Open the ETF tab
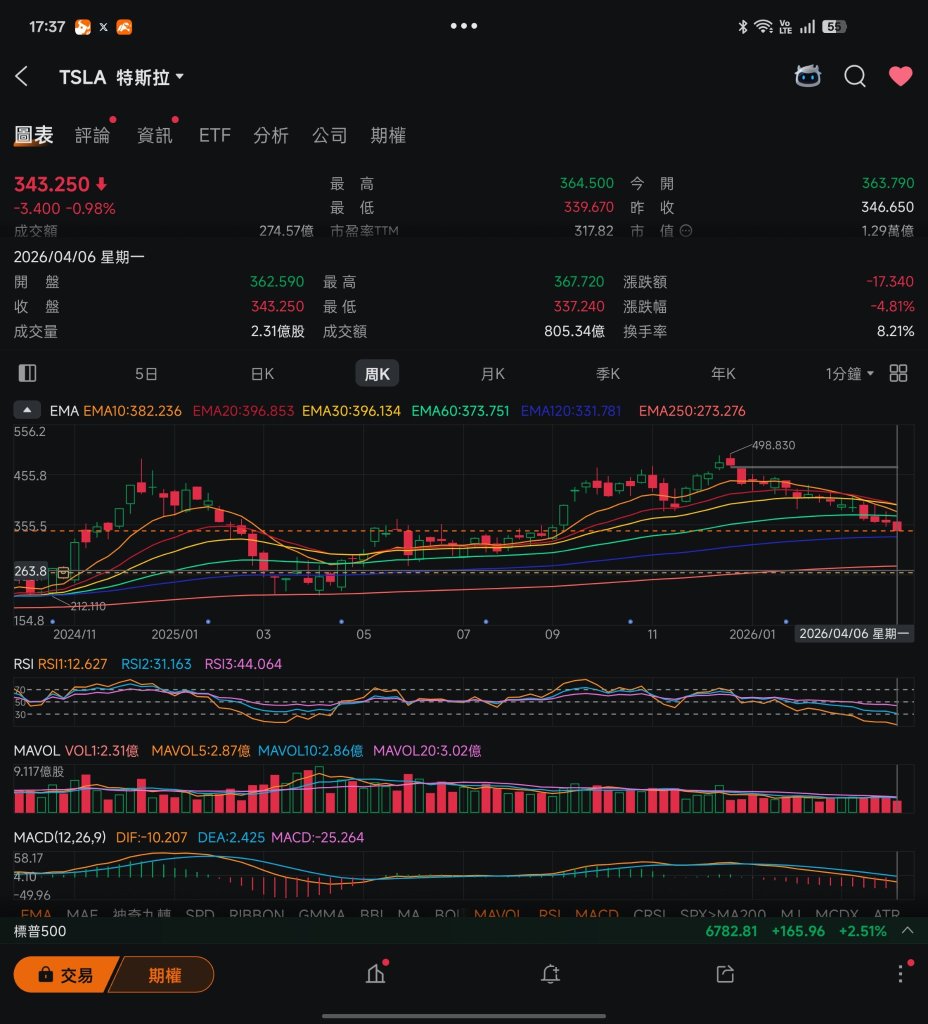Viewport: 928px width, 1024px height. [215, 135]
